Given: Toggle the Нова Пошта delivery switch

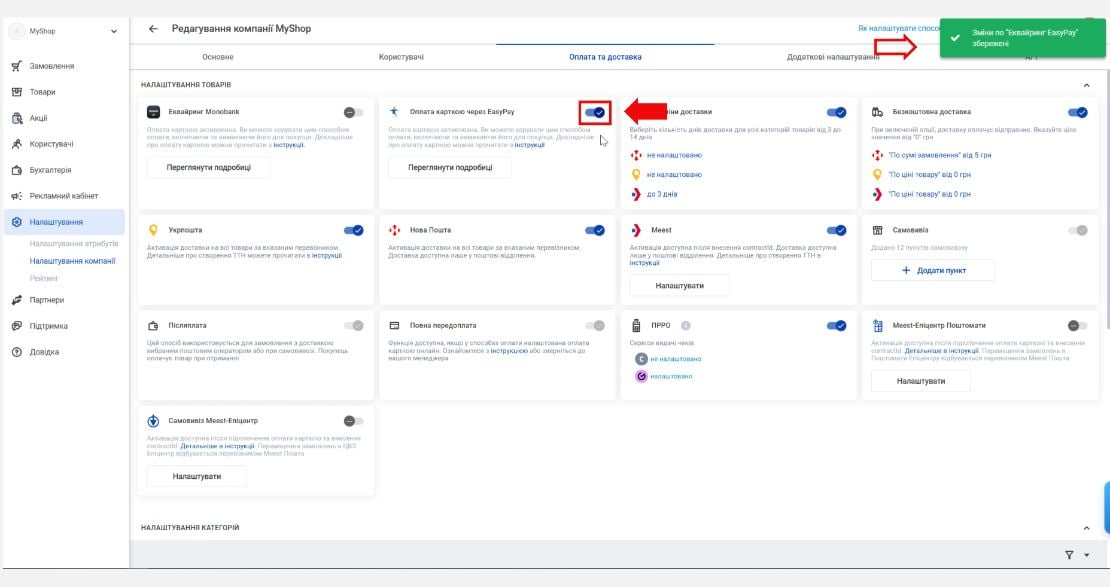Looking at the screenshot, I should 595,230.
